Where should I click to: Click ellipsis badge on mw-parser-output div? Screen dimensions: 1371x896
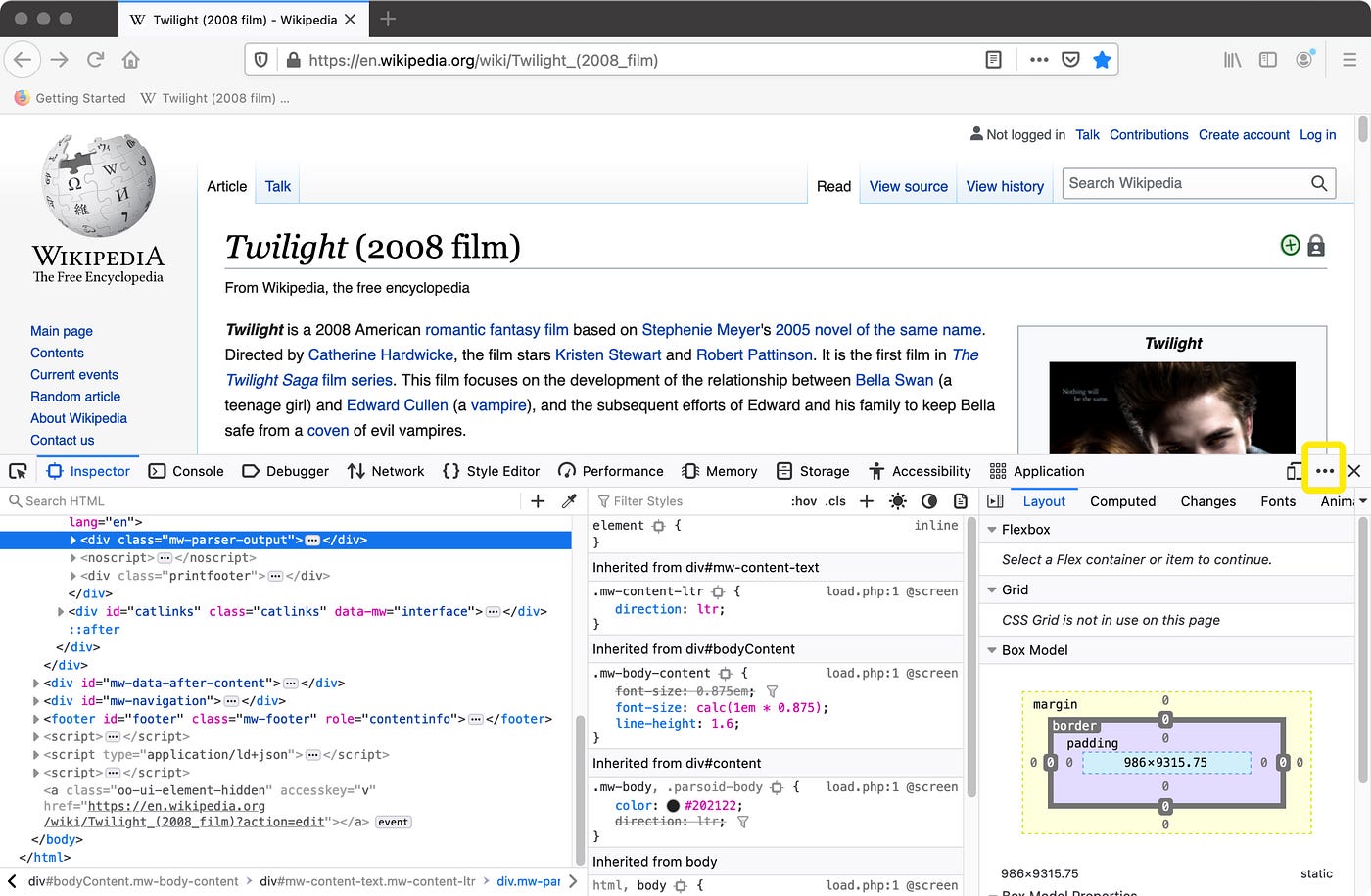point(312,540)
